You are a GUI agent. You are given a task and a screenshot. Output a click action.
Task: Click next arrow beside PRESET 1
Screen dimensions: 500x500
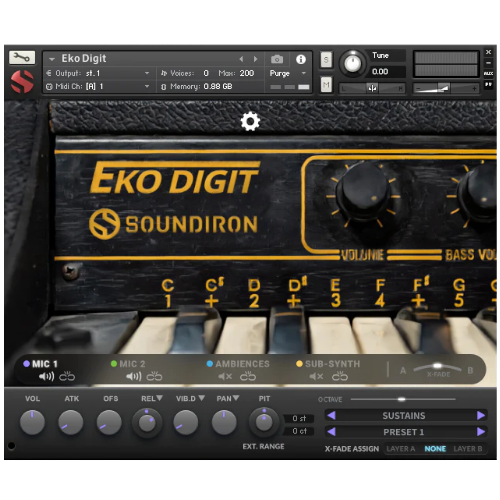point(481,432)
